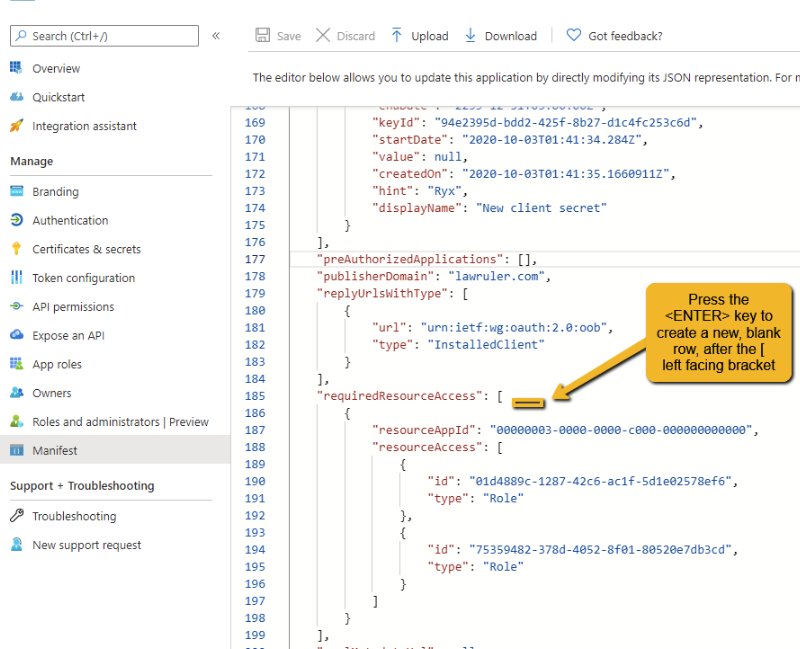The width and height of the screenshot is (800, 649).
Task: Open Roles and administrators Preview
Action: pos(120,422)
